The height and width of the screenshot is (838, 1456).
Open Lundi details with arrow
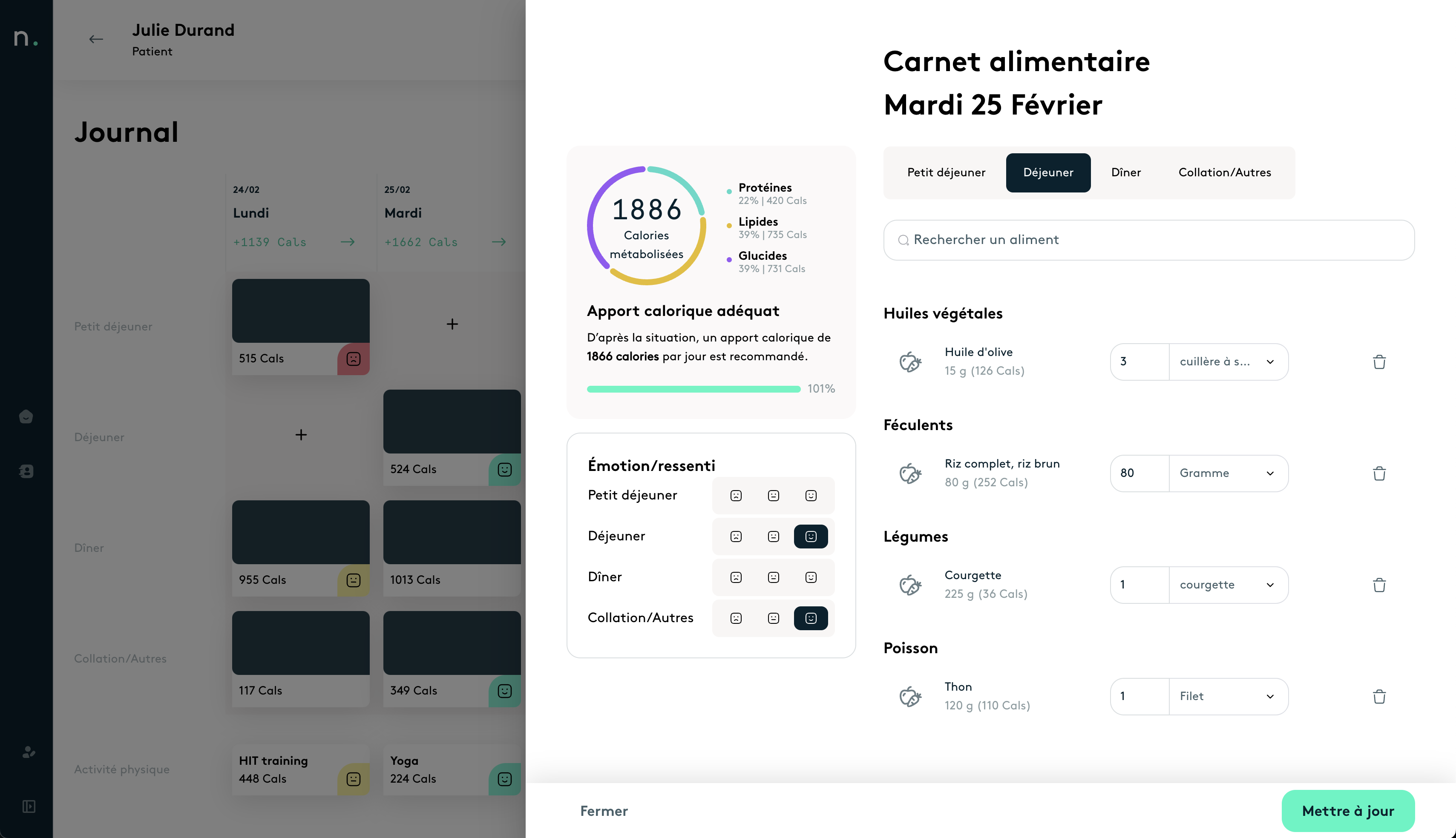point(348,242)
